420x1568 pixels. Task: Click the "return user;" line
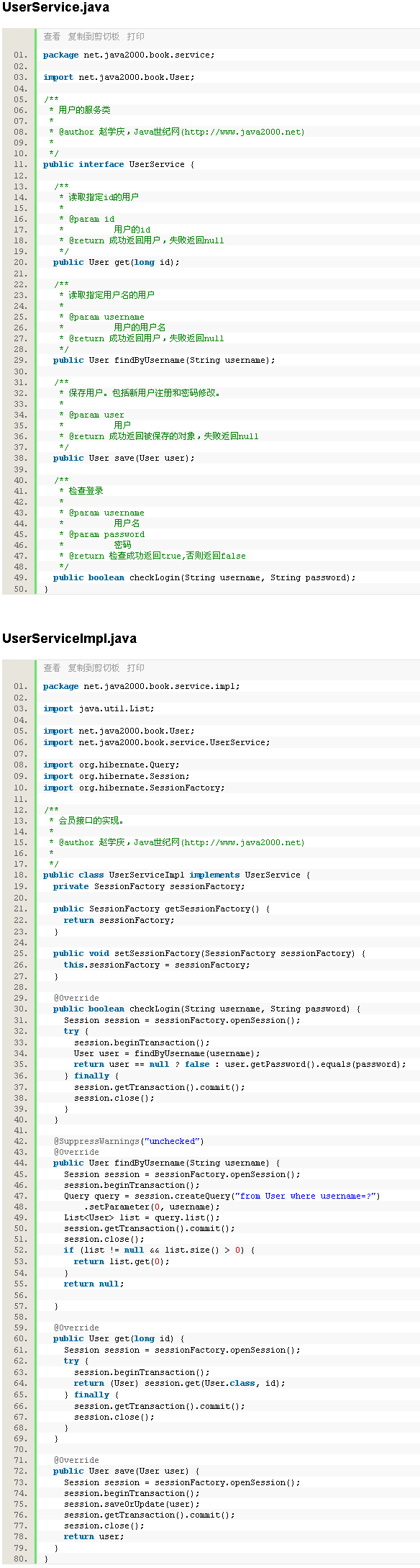tap(93, 1536)
